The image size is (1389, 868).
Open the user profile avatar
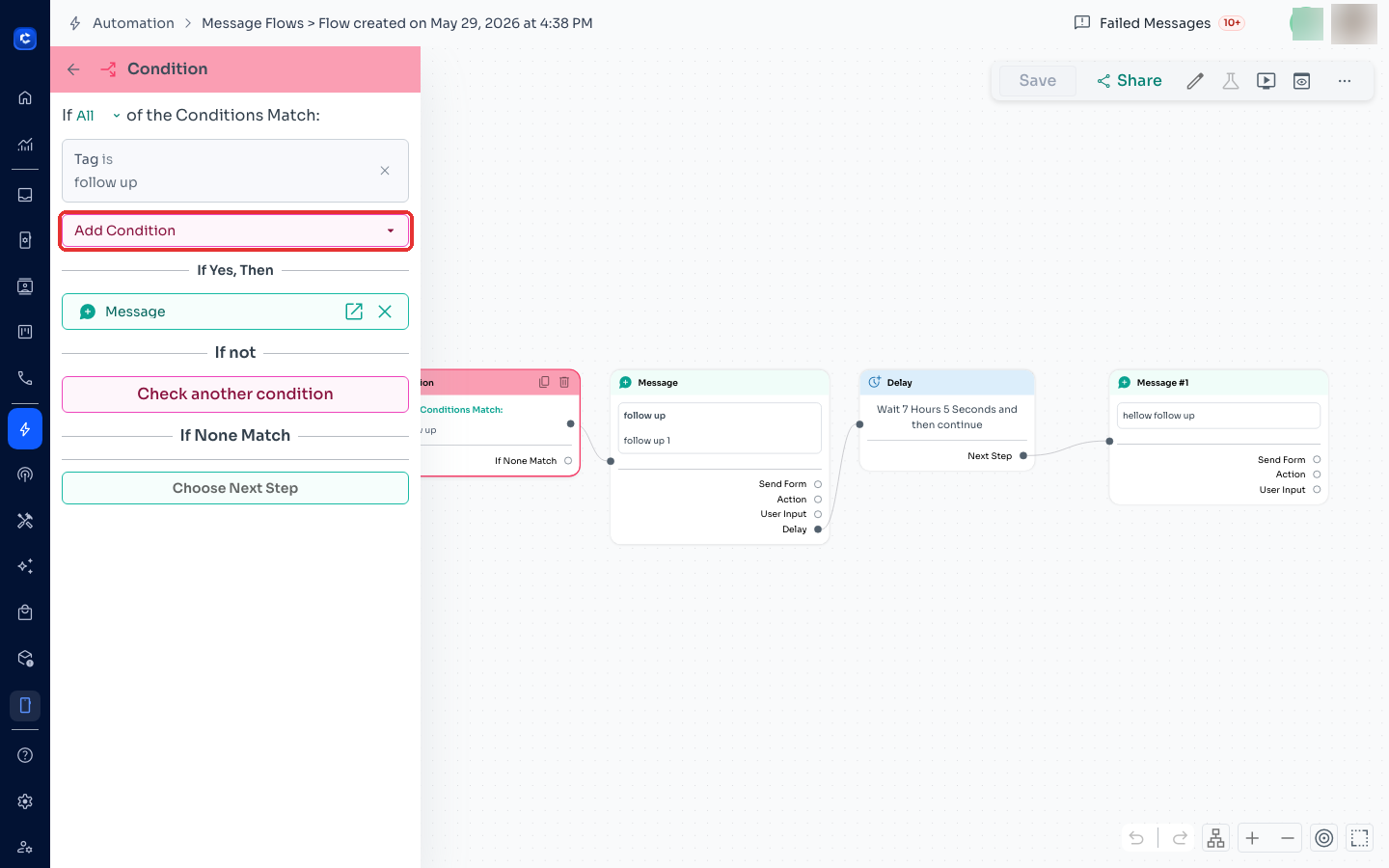click(1354, 24)
